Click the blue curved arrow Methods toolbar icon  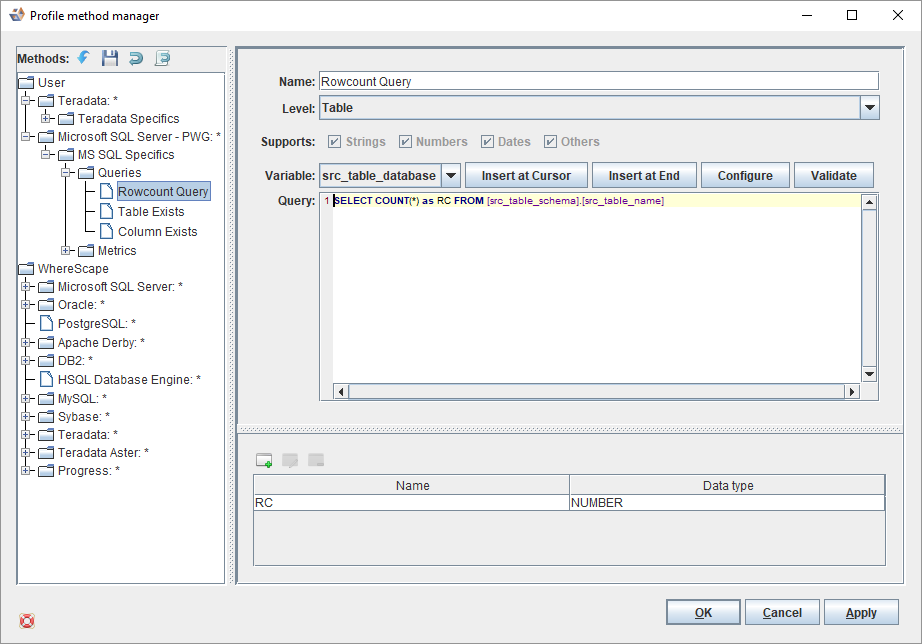pos(84,58)
